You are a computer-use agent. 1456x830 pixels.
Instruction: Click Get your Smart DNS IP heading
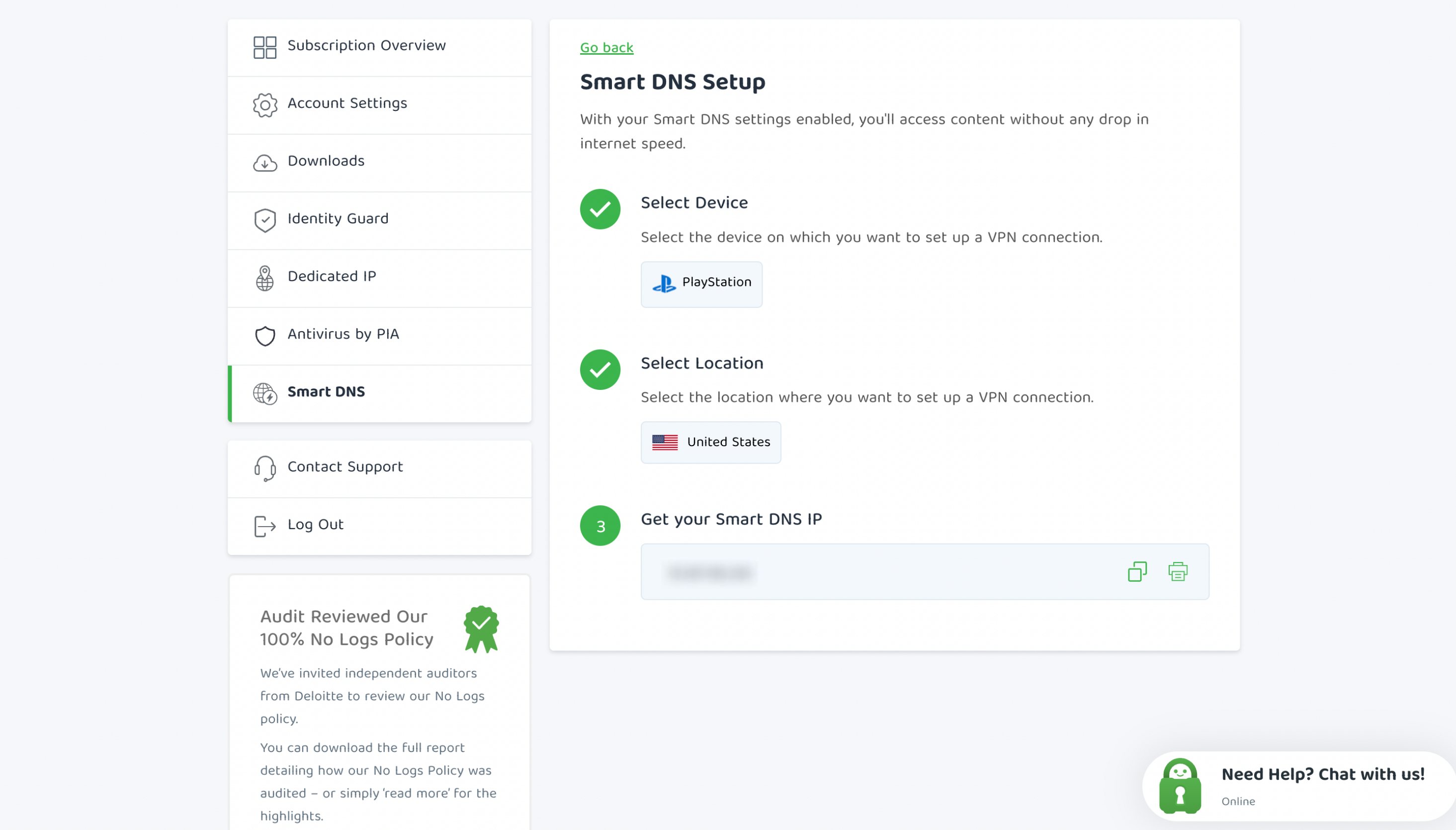731,519
